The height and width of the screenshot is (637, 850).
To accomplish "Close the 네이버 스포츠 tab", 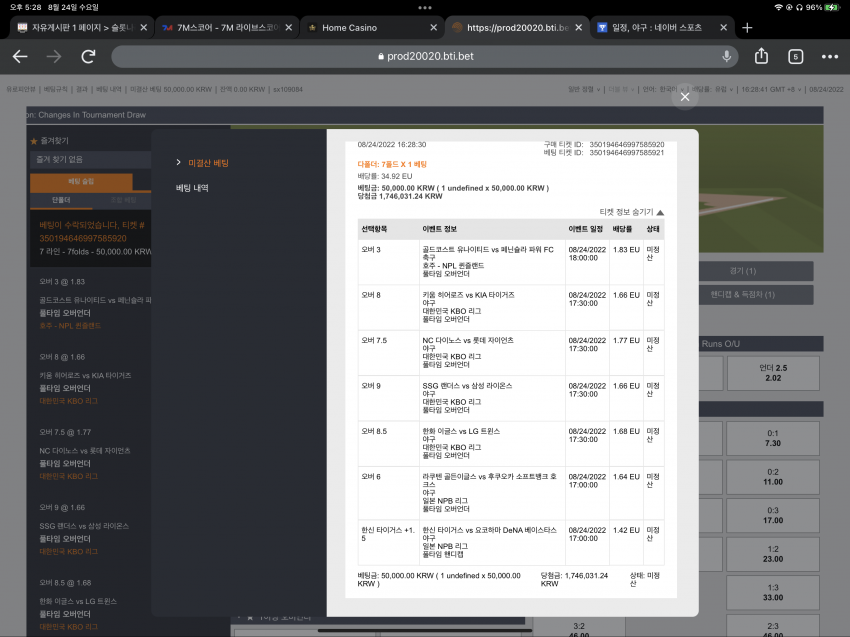I will [723, 28].
